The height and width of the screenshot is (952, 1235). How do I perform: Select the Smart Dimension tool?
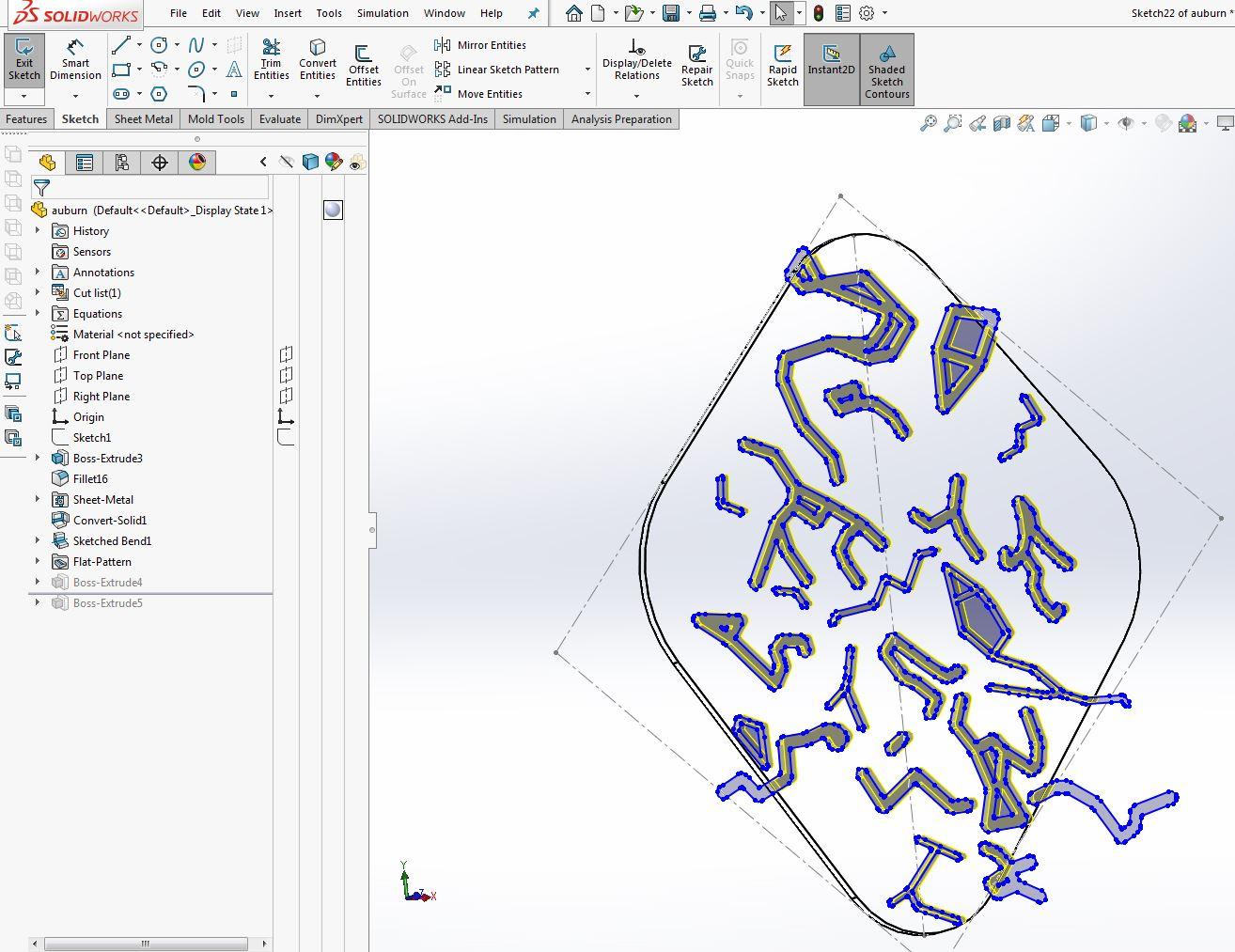click(75, 60)
